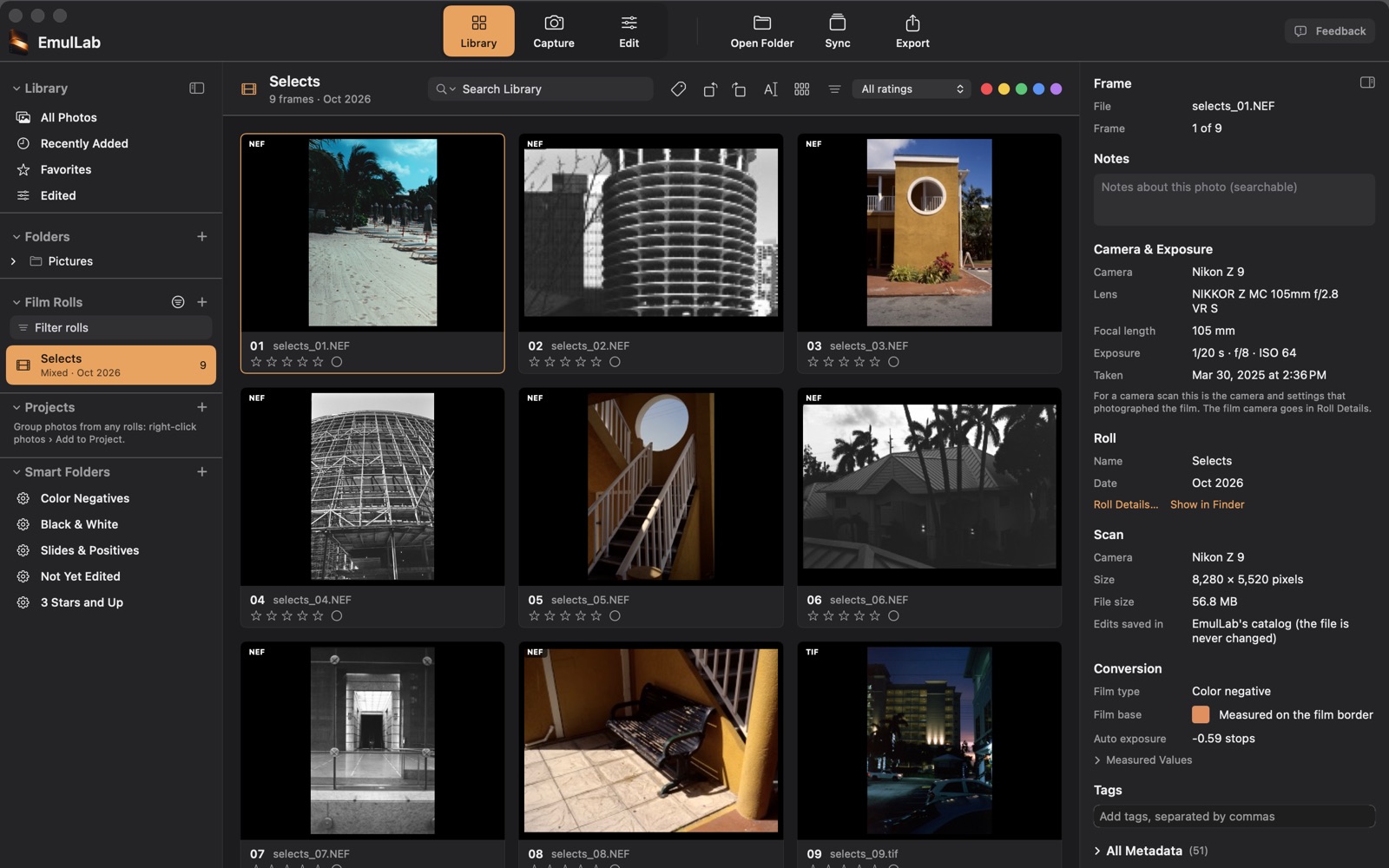The height and width of the screenshot is (868, 1389).
Task: Add a new smart folder
Action: point(201,471)
